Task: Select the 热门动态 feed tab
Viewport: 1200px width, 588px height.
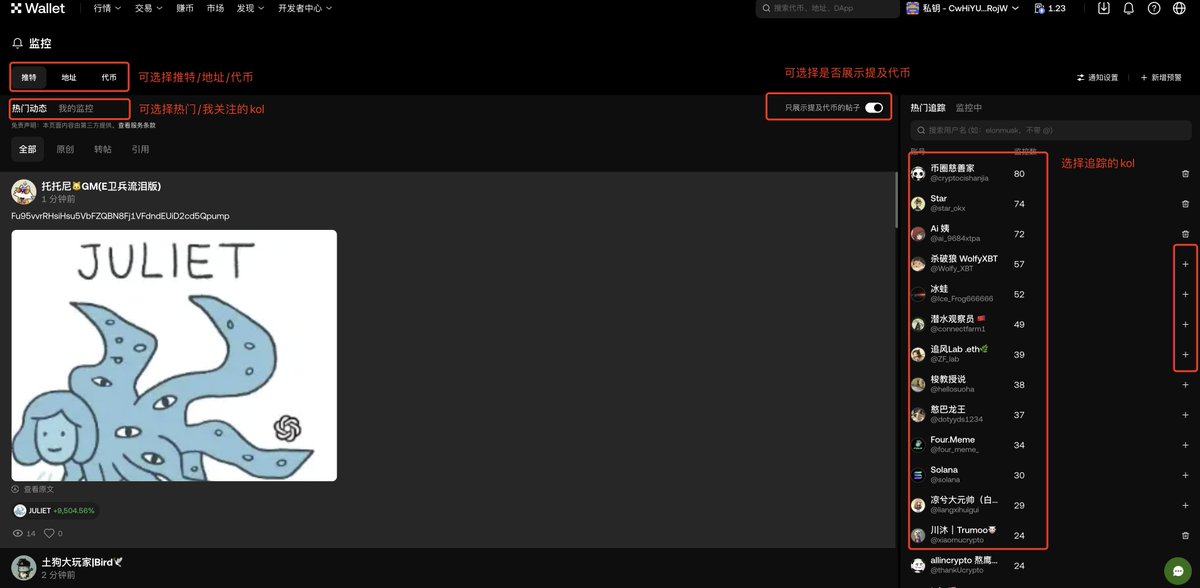Action: 29,108
